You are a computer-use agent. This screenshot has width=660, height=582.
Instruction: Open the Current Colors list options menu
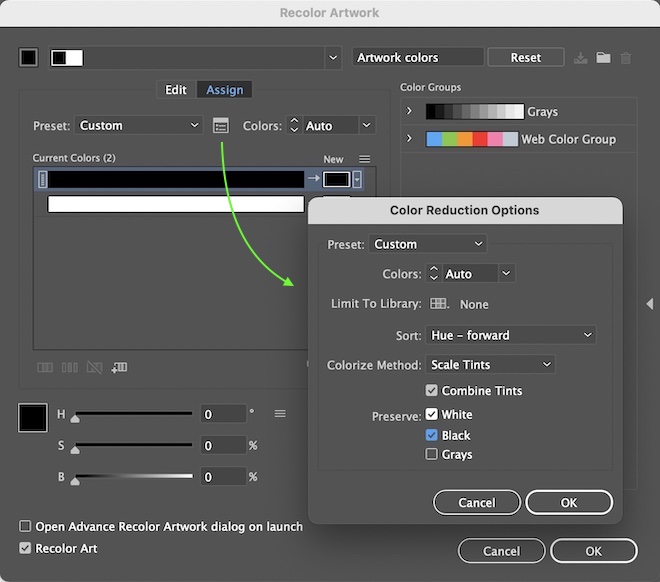coord(365,159)
